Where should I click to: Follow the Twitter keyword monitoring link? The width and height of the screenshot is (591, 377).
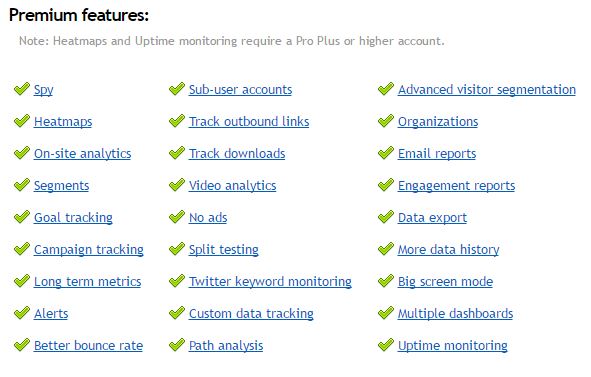pyautogui.click(x=270, y=282)
